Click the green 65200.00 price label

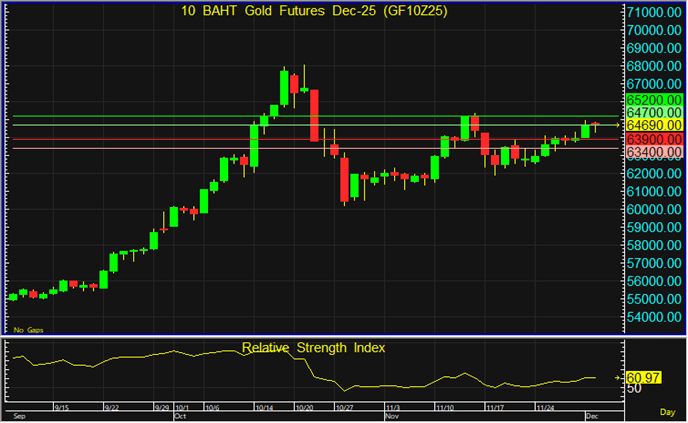pyautogui.click(x=653, y=101)
